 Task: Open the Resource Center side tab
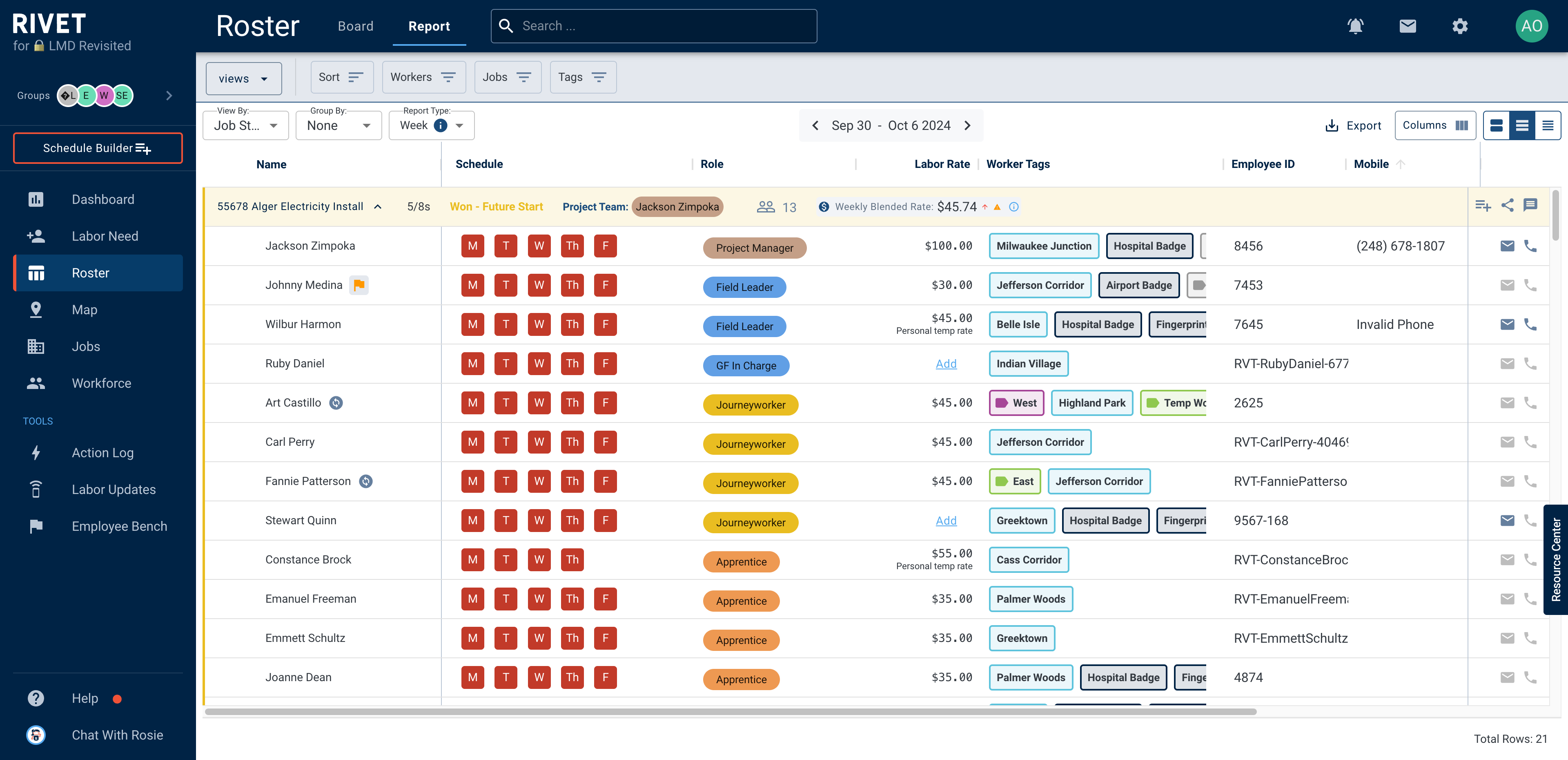pos(1555,560)
